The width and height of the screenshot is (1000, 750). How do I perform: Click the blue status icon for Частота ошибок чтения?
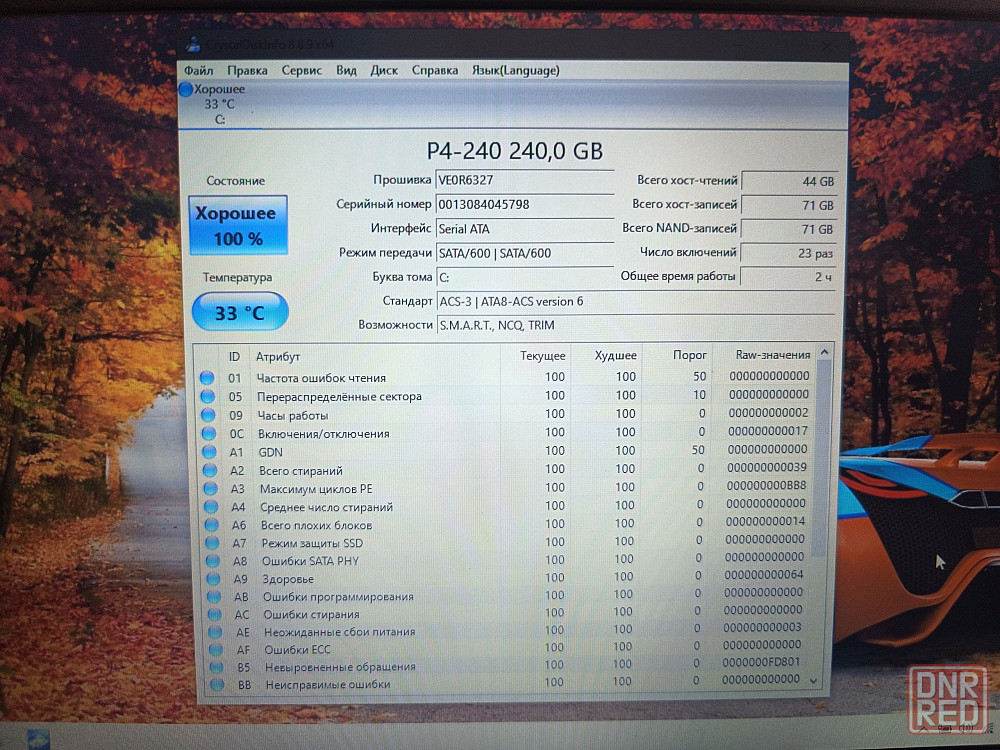click(x=207, y=378)
